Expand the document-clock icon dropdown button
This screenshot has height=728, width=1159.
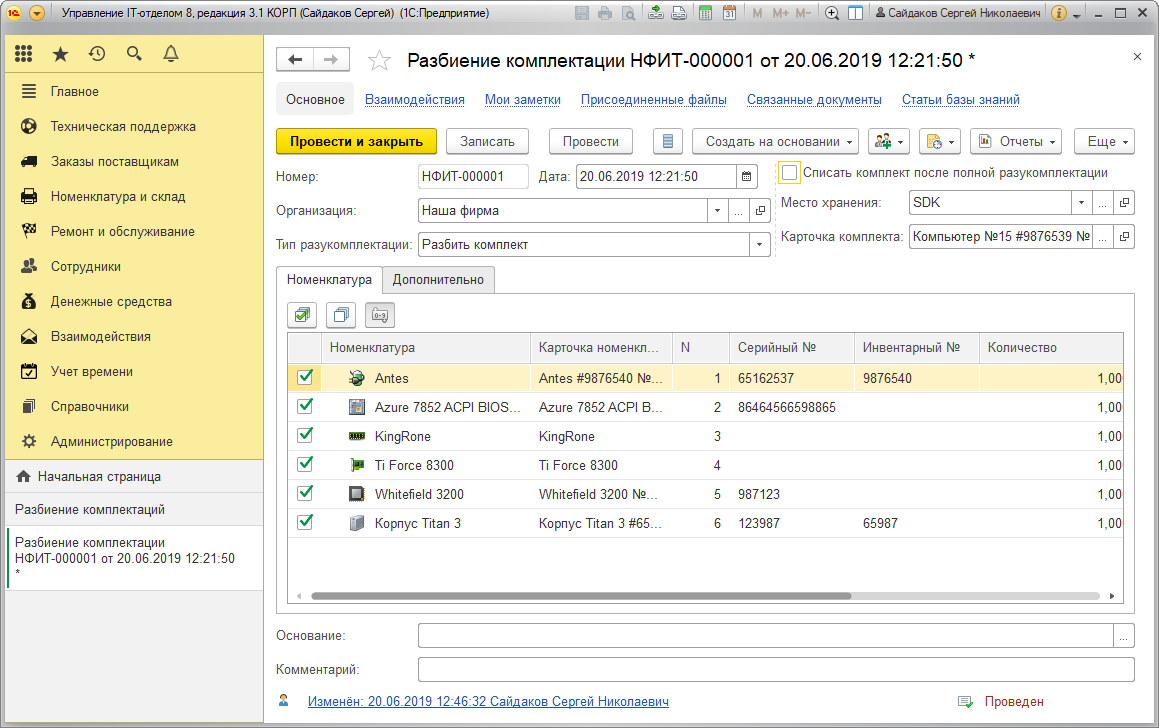[939, 141]
